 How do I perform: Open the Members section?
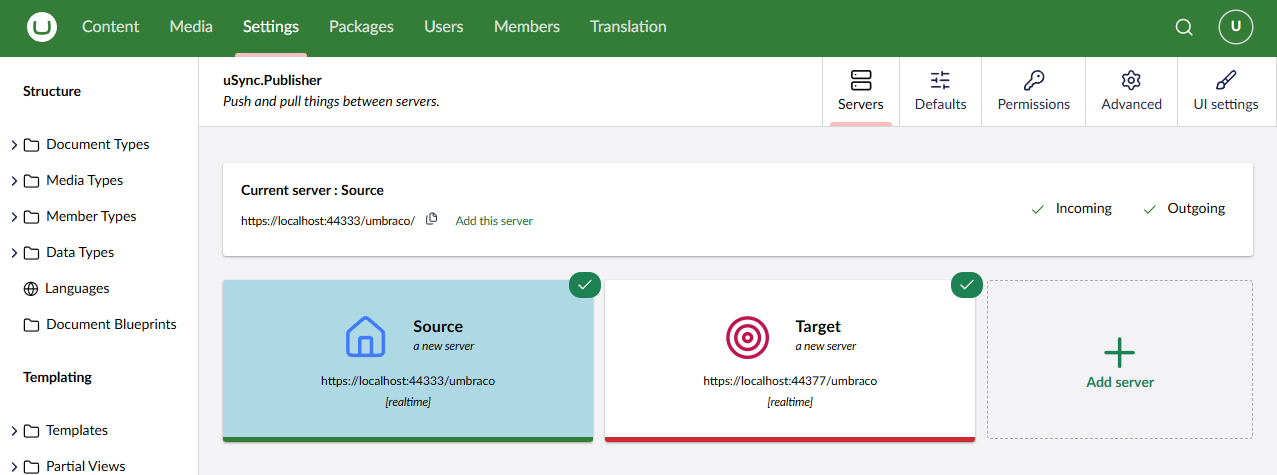point(527,27)
